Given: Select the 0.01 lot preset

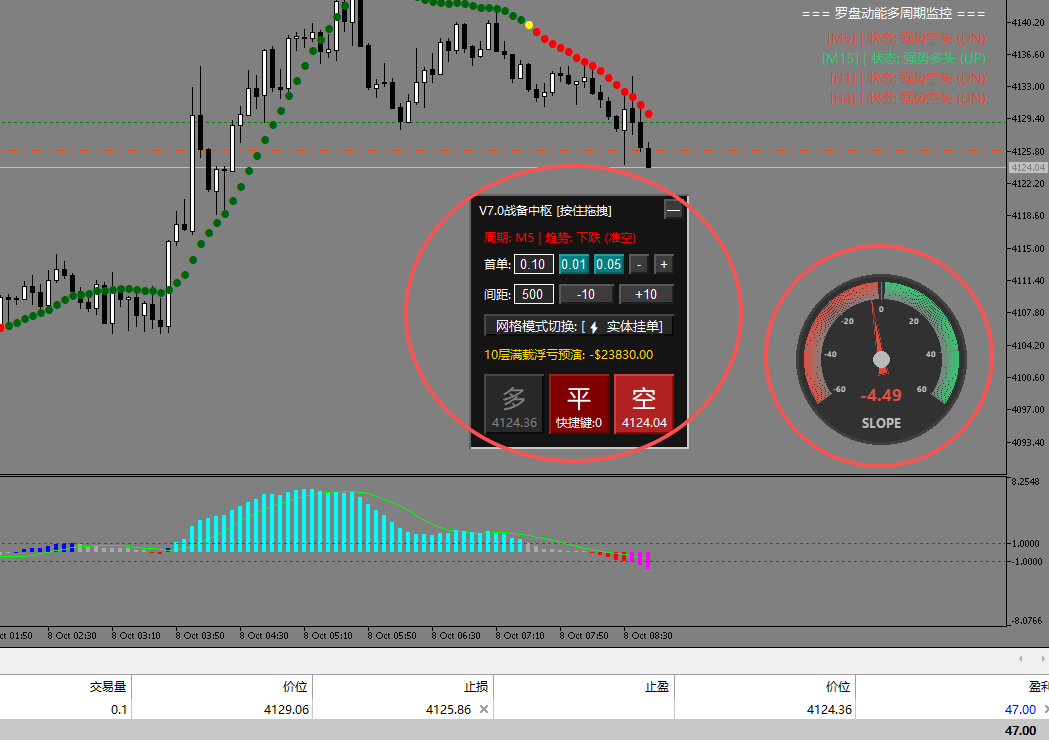Looking at the screenshot, I should click(x=573, y=264).
